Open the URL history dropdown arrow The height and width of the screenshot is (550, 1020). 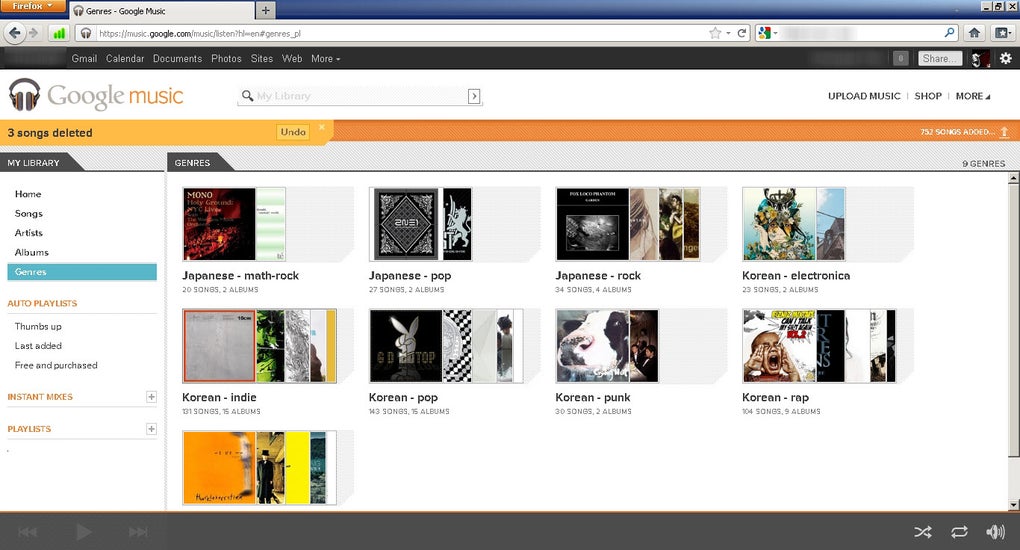(x=728, y=33)
